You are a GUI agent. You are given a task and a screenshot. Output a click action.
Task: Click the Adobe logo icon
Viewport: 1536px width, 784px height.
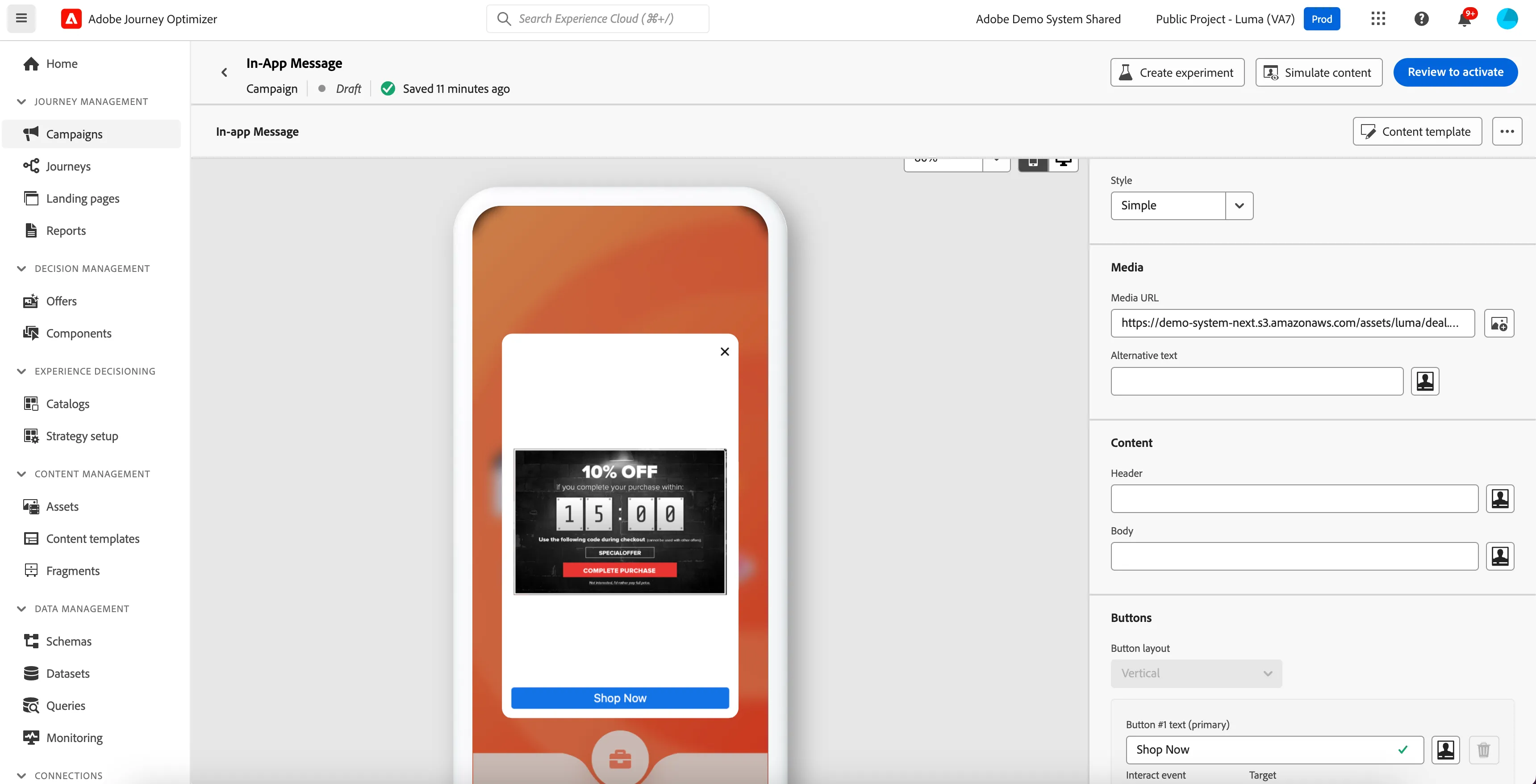(x=71, y=18)
